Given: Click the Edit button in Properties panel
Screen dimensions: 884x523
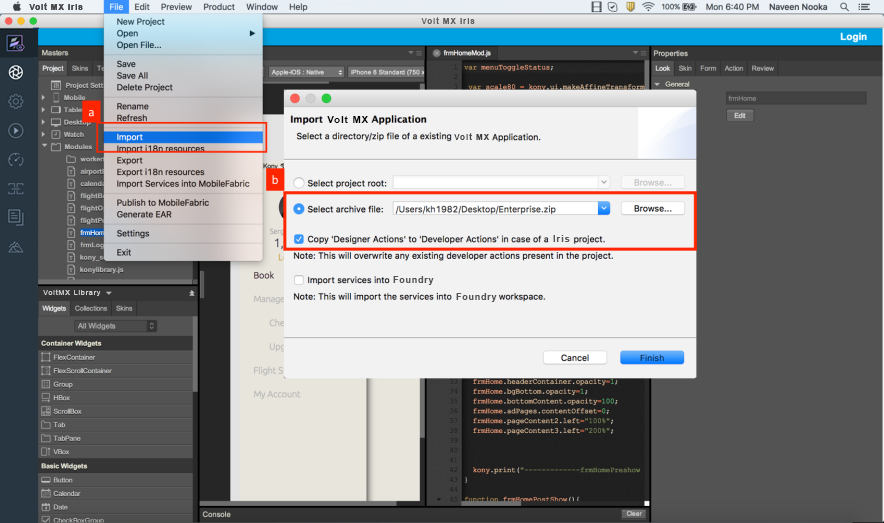Looking at the screenshot, I should tap(740, 116).
